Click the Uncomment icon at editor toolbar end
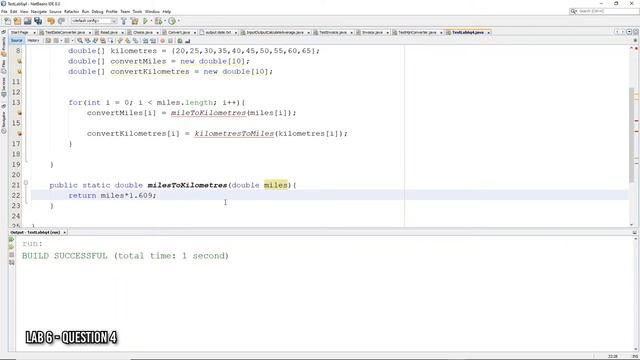Image resolution: width=640 pixels, height=360 pixels. point(188,41)
